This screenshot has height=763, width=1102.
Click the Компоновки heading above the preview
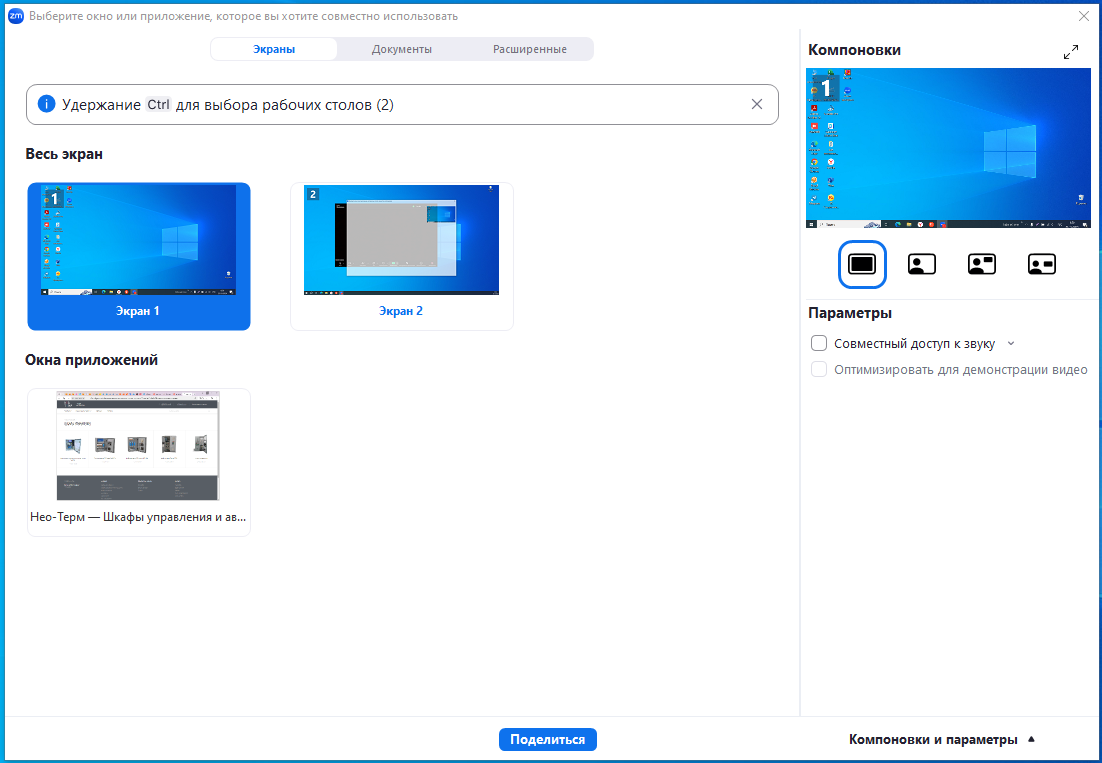[x=854, y=50]
